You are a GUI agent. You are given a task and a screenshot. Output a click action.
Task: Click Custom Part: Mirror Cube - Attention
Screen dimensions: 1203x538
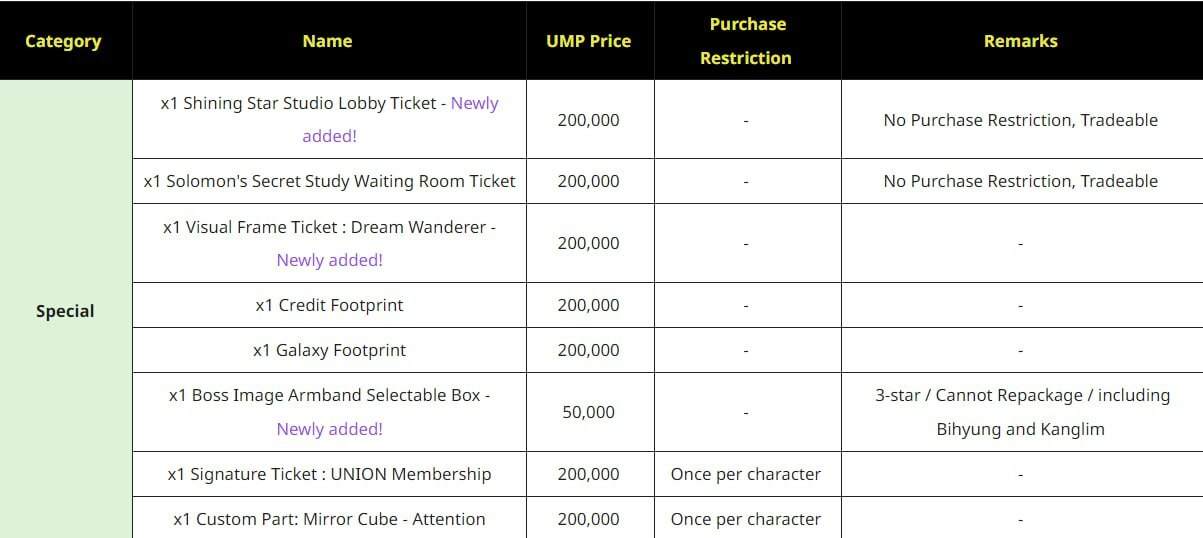point(329,519)
